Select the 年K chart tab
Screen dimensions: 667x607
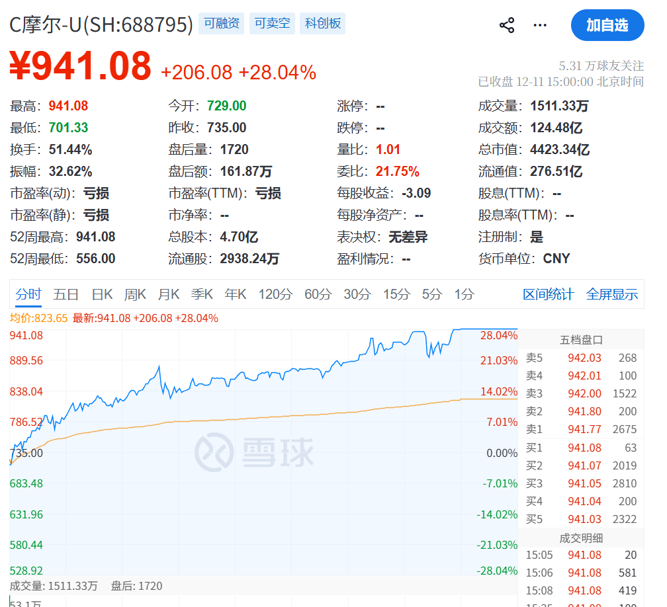235,294
